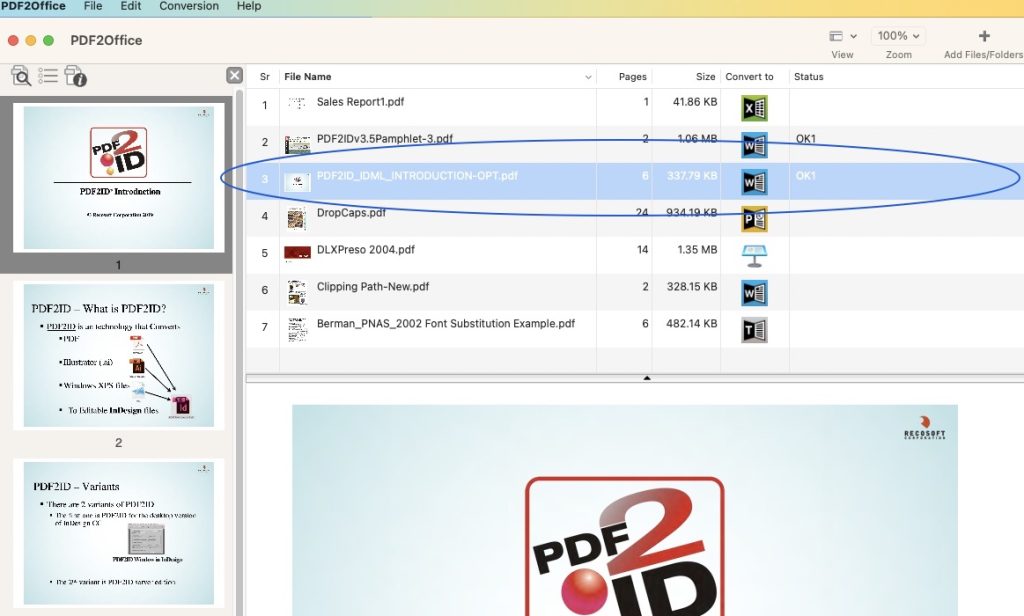Open the list outline view icon
Image resolution: width=1024 pixels, height=616 pixels.
coord(47,76)
